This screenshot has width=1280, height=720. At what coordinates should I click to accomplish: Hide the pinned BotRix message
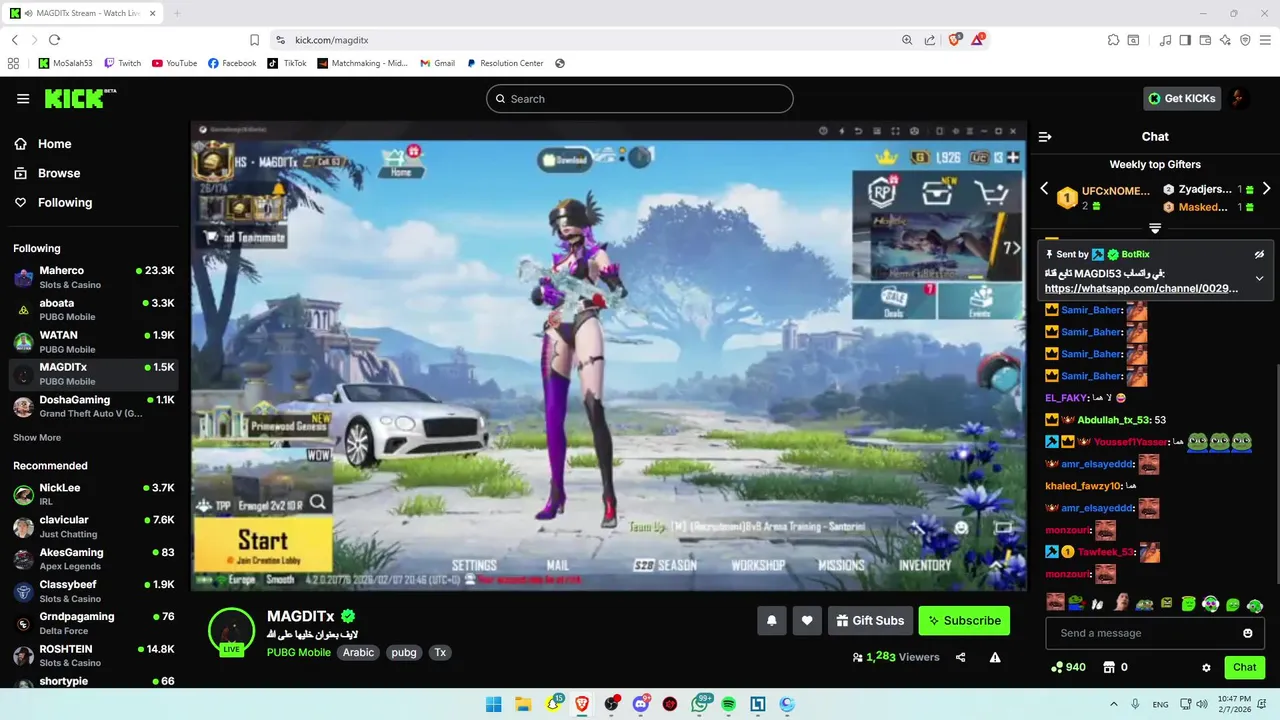point(1260,254)
